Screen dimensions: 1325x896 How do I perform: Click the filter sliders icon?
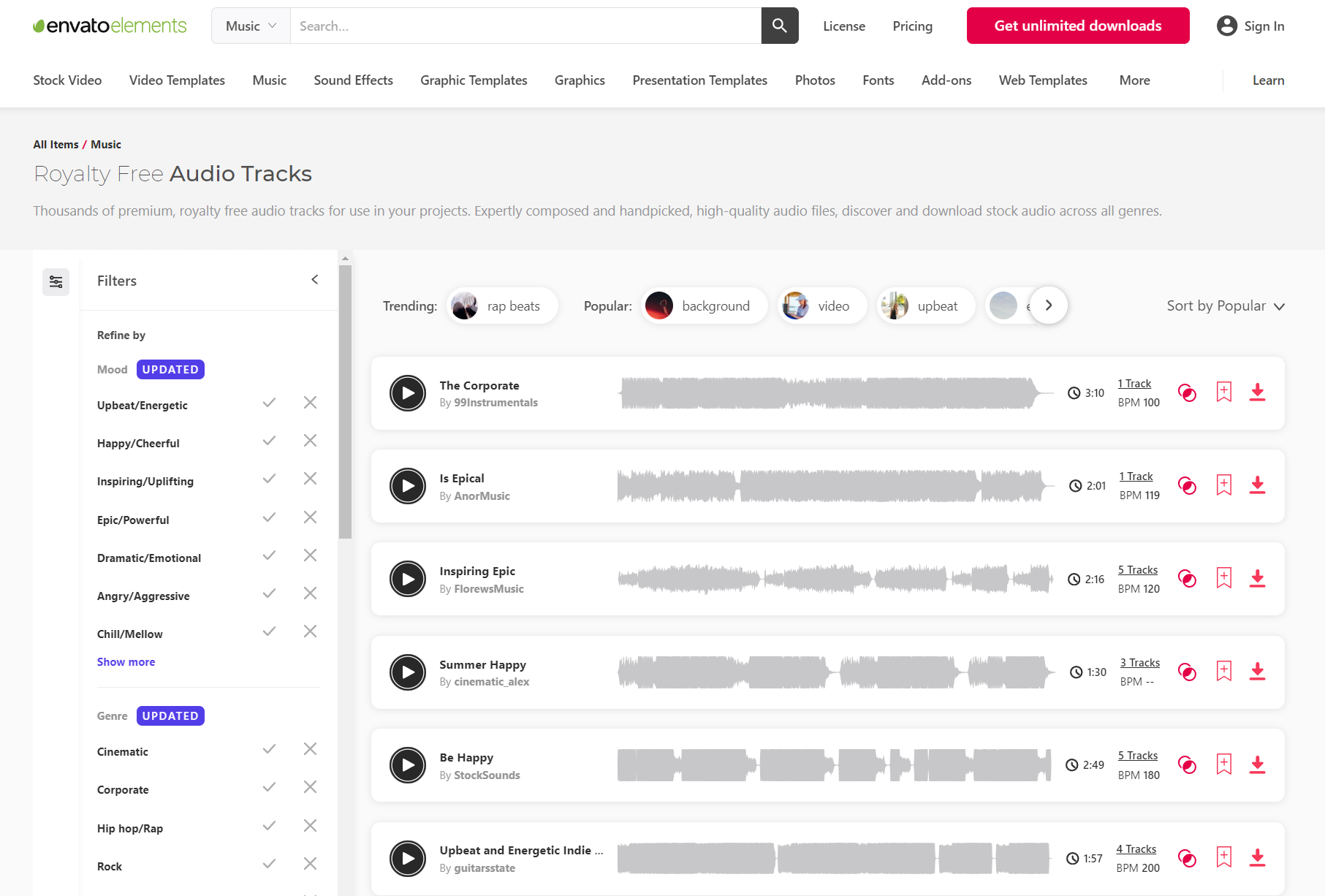[x=56, y=282]
